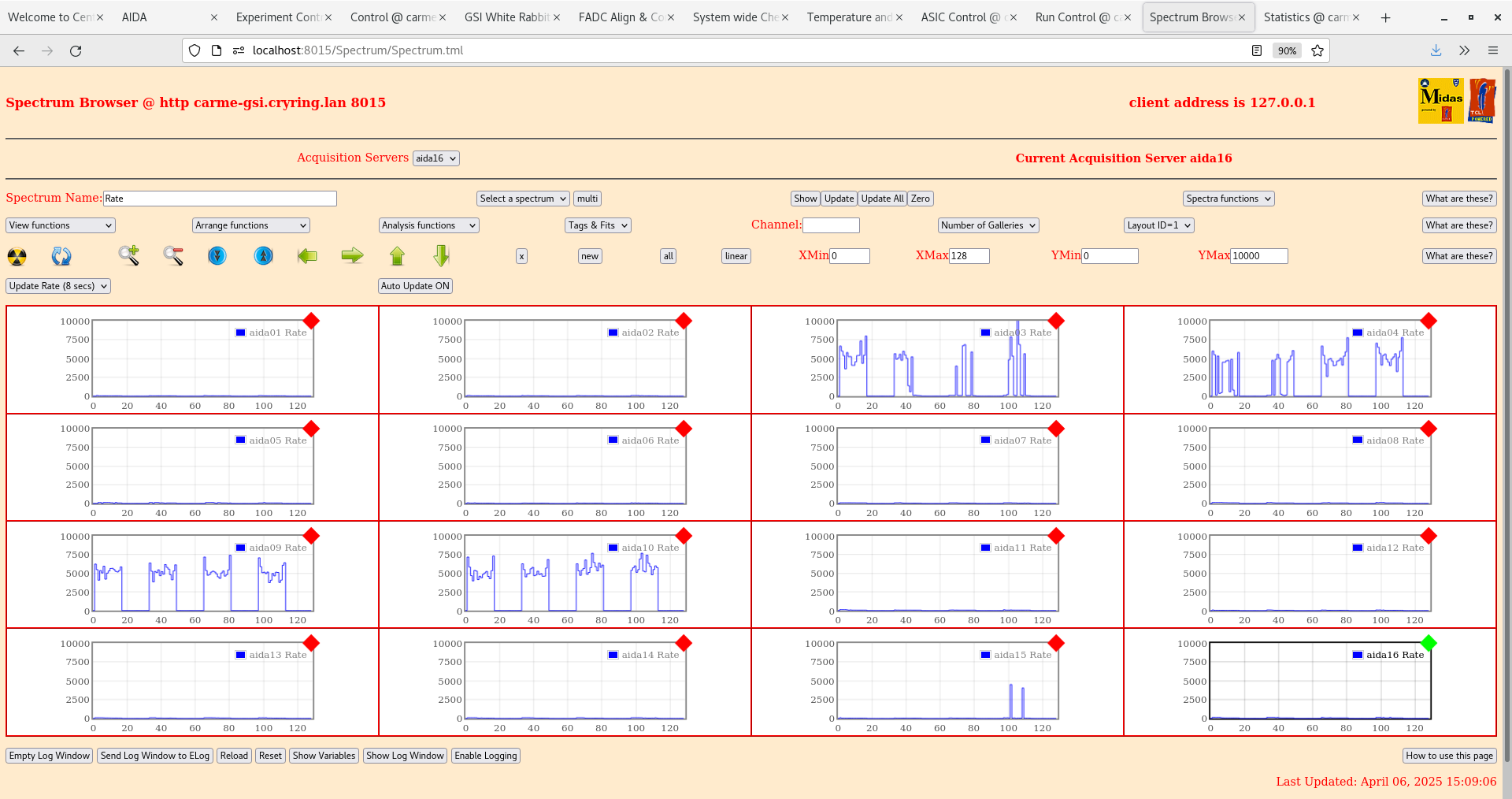Click the Show Log Window button
Image resolution: width=1512 pixels, height=799 pixels.
tap(405, 756)
